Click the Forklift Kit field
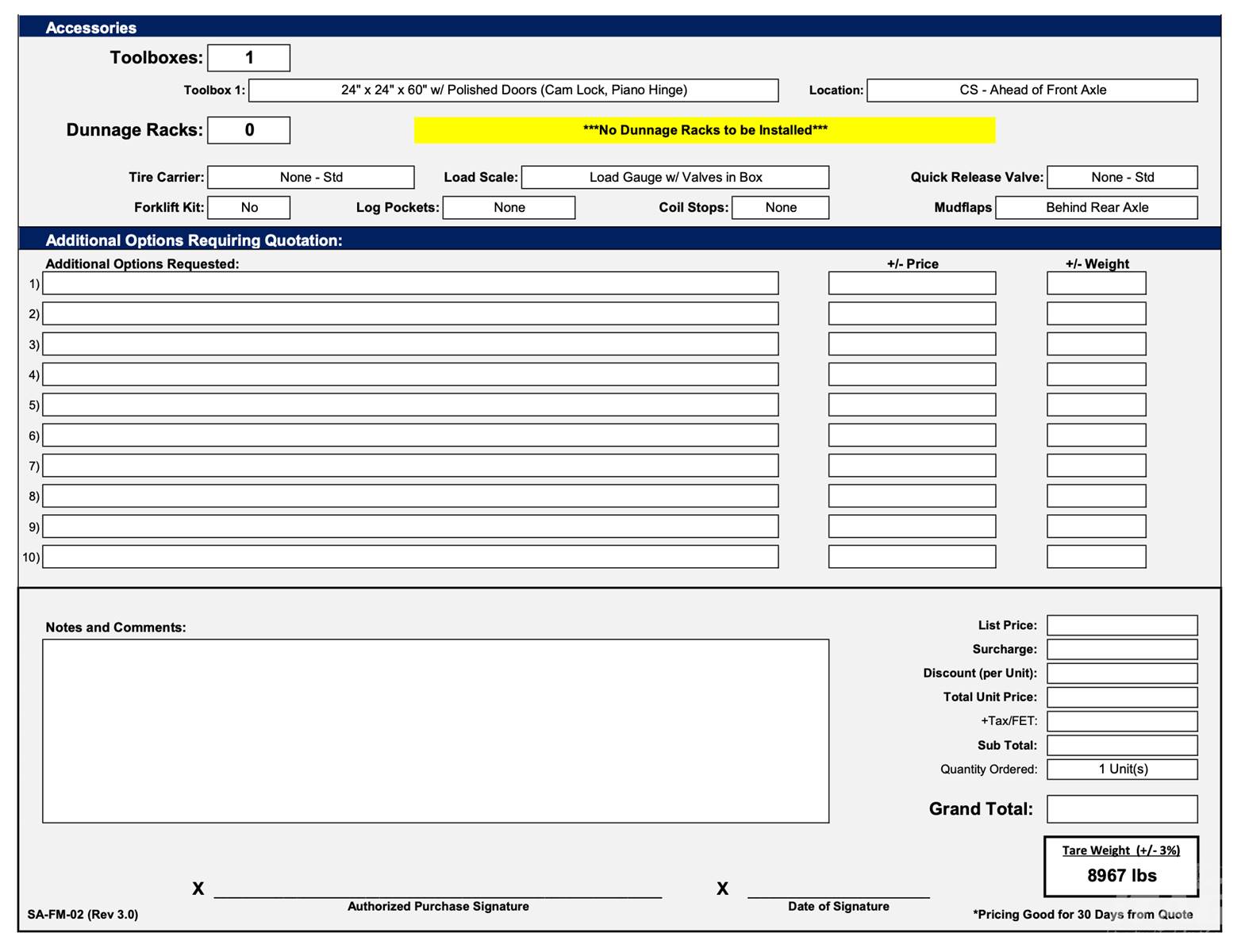Viewport: 1245px width, 952px height. tap(248, 208)
